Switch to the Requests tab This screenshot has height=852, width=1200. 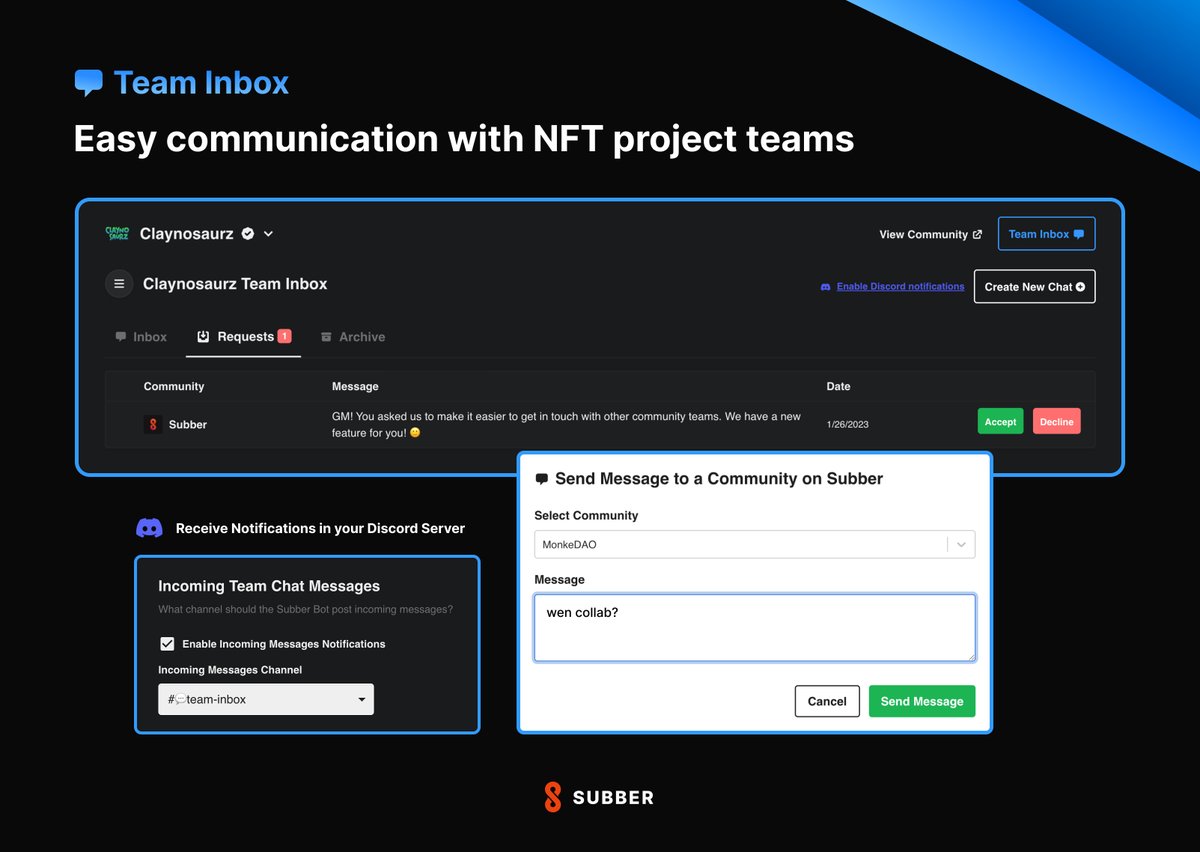[x=244, y=337]
